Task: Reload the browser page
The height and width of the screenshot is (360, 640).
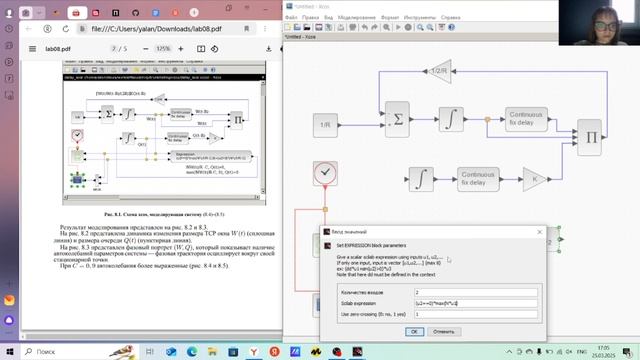Action: click(x=66, y=29)
